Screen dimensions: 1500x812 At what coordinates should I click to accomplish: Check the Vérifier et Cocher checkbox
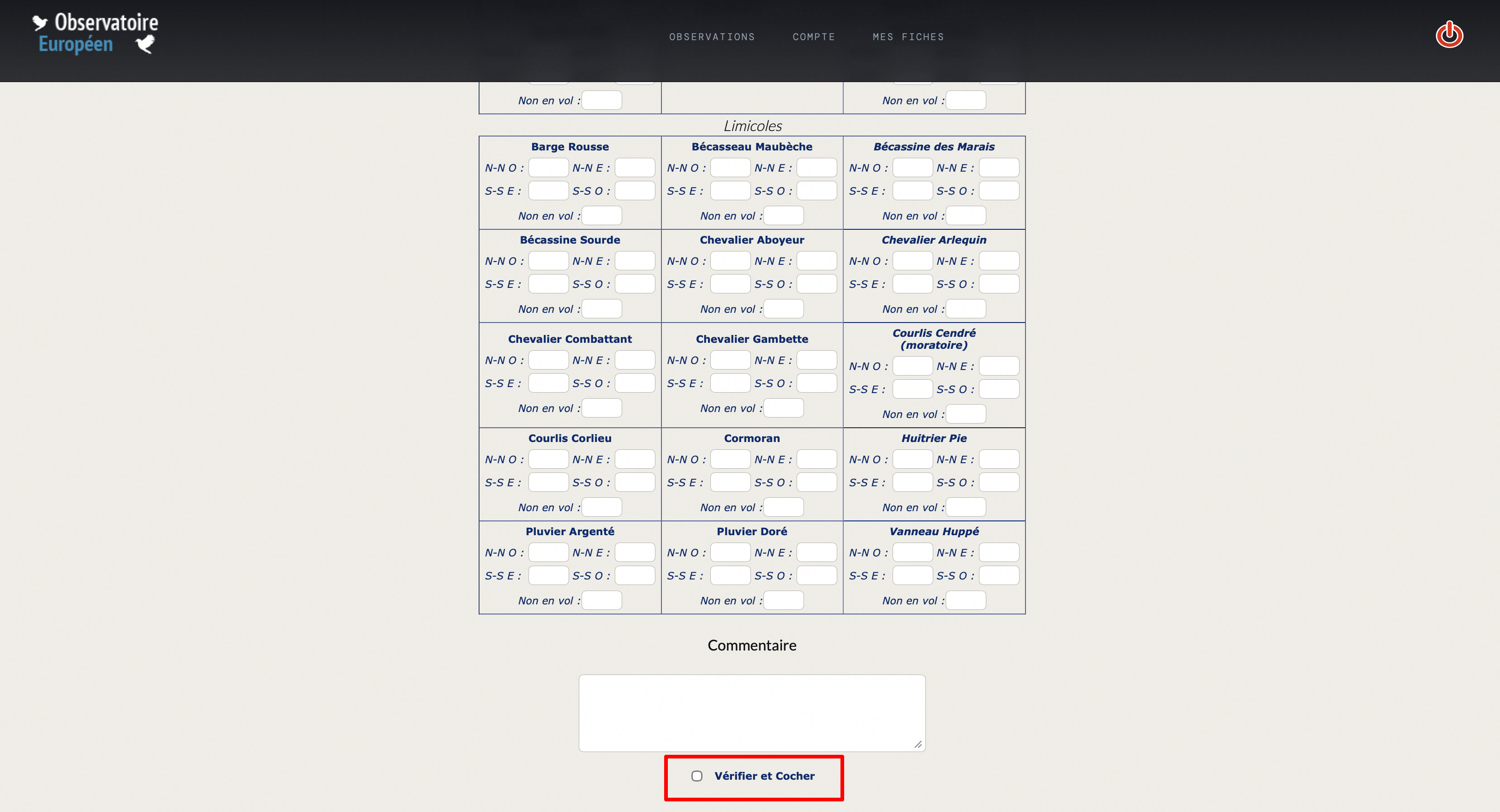click(x=697, y=776)
